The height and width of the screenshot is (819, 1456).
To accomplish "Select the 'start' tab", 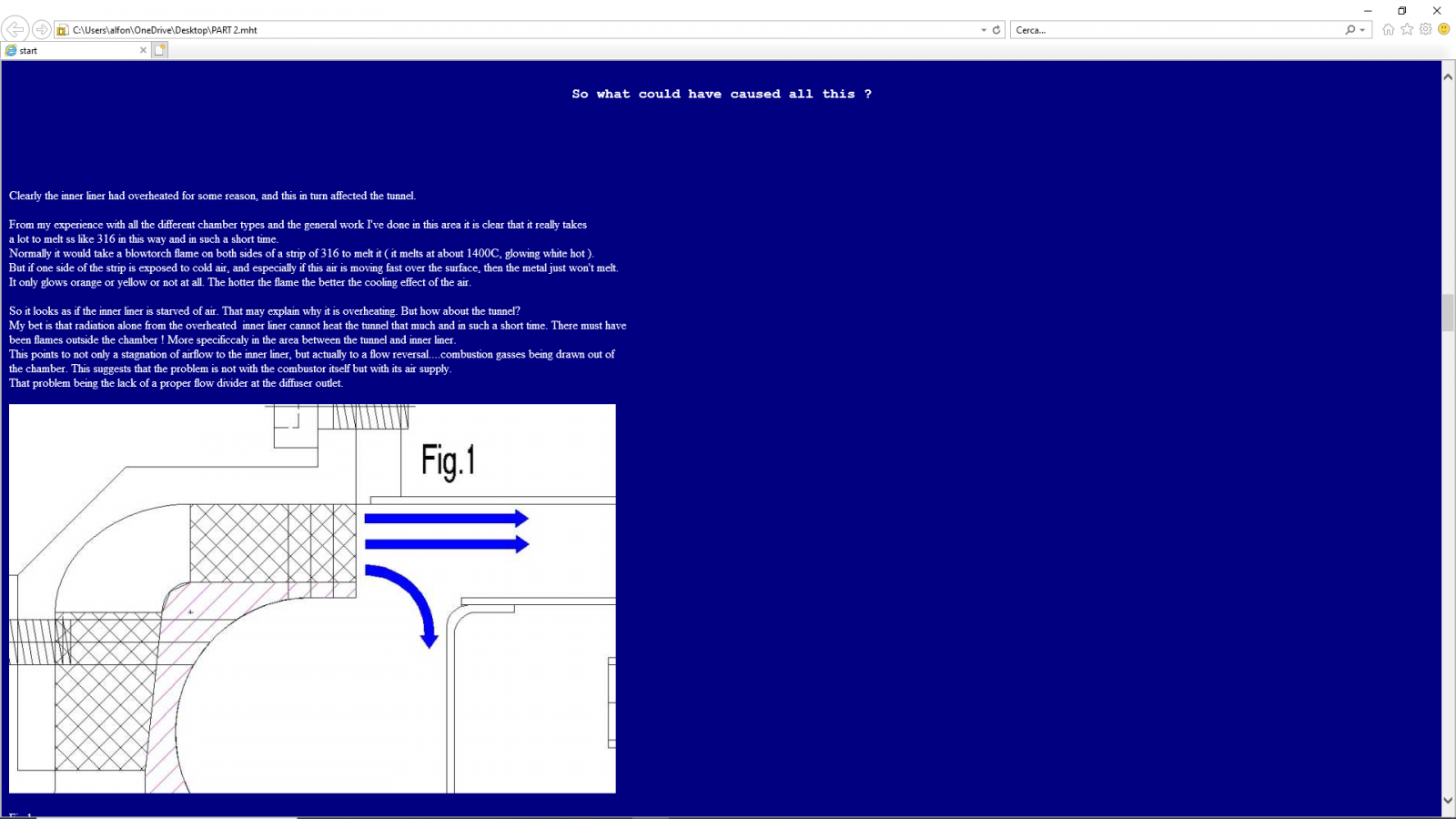I will (x=75, y=50).
